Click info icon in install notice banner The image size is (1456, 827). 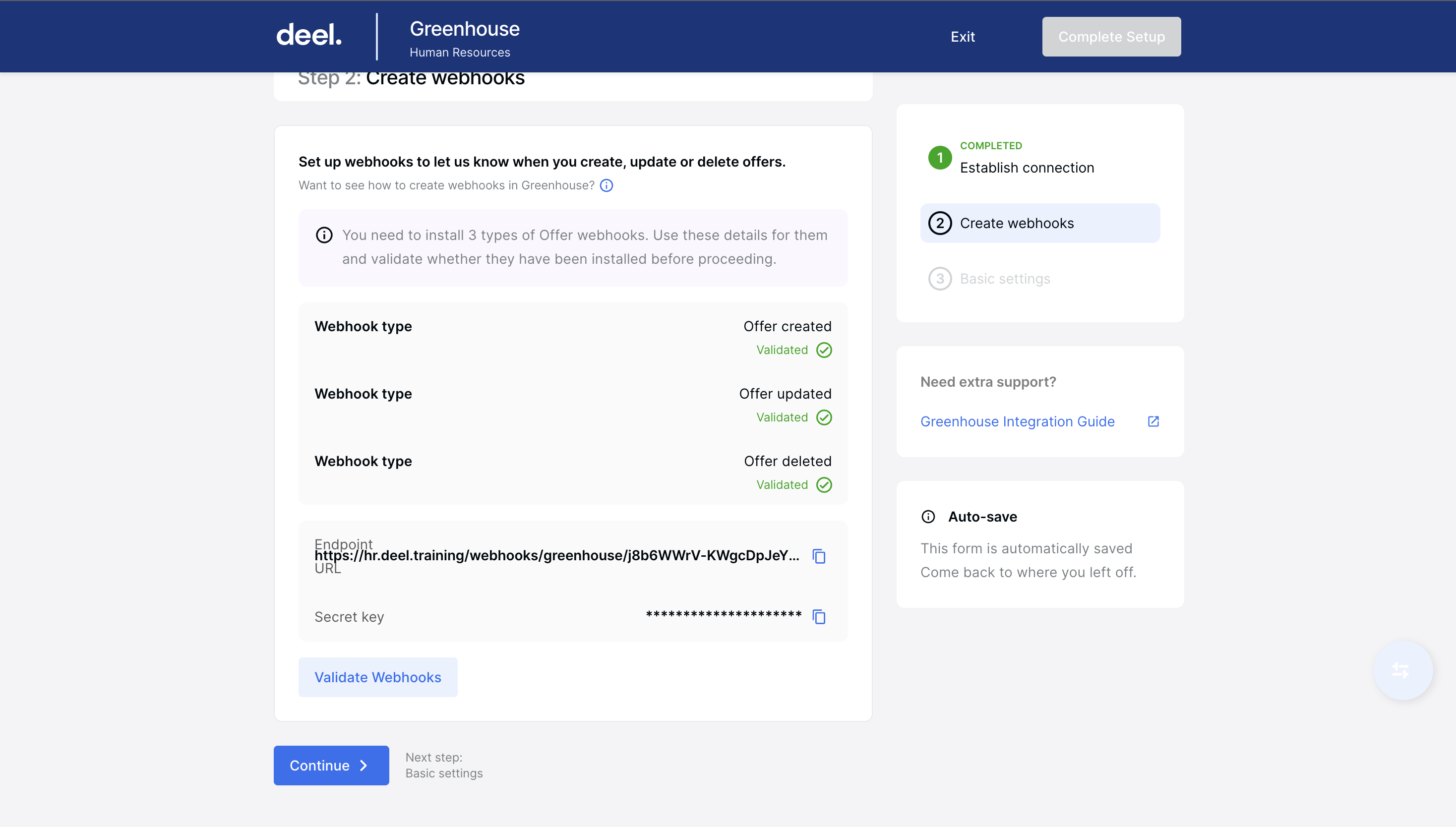click(324, 235)
